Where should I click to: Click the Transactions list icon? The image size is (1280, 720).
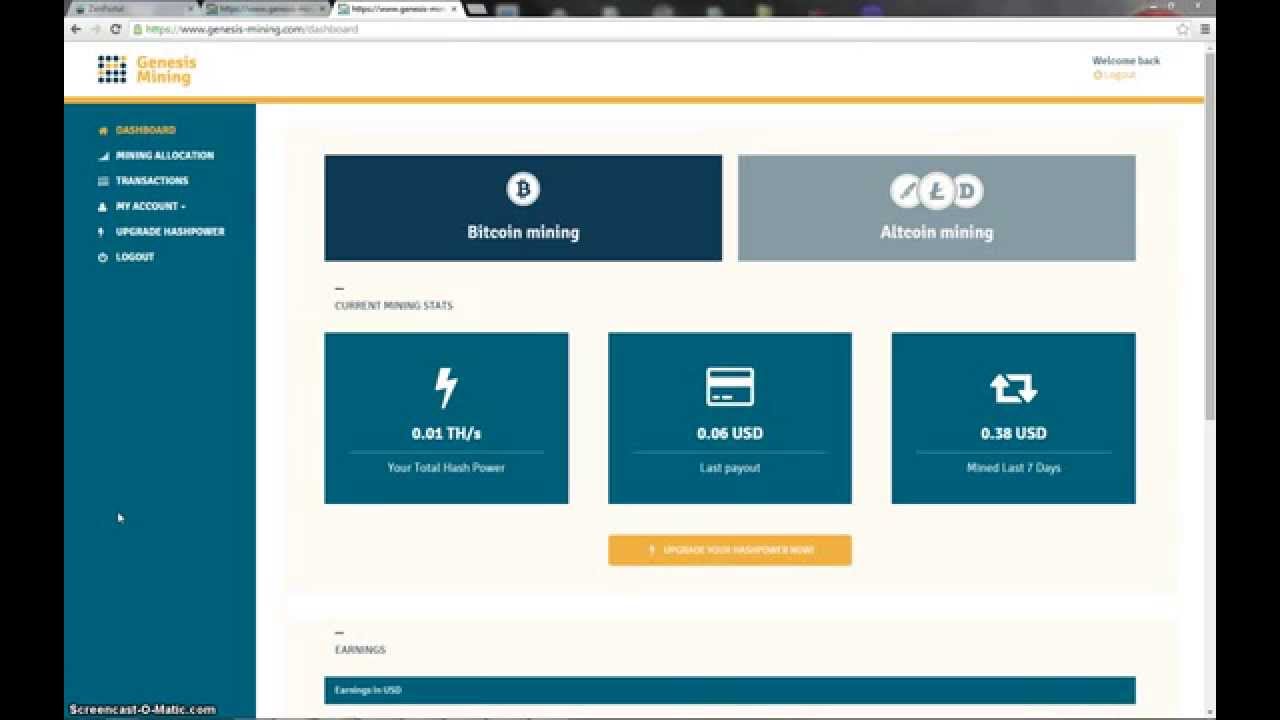102,181
